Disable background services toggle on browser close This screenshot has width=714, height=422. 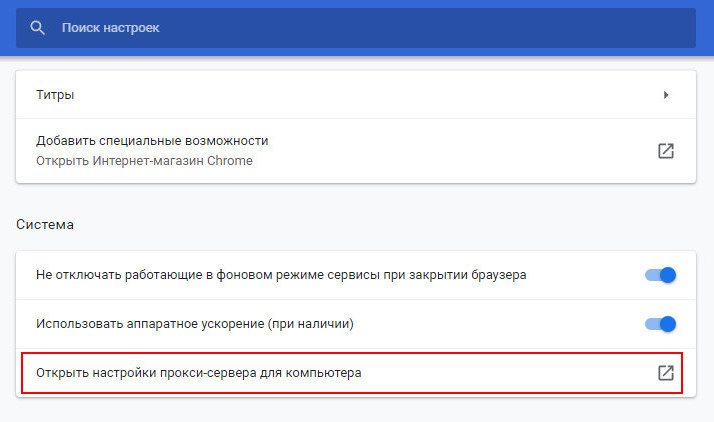[660, 275]
